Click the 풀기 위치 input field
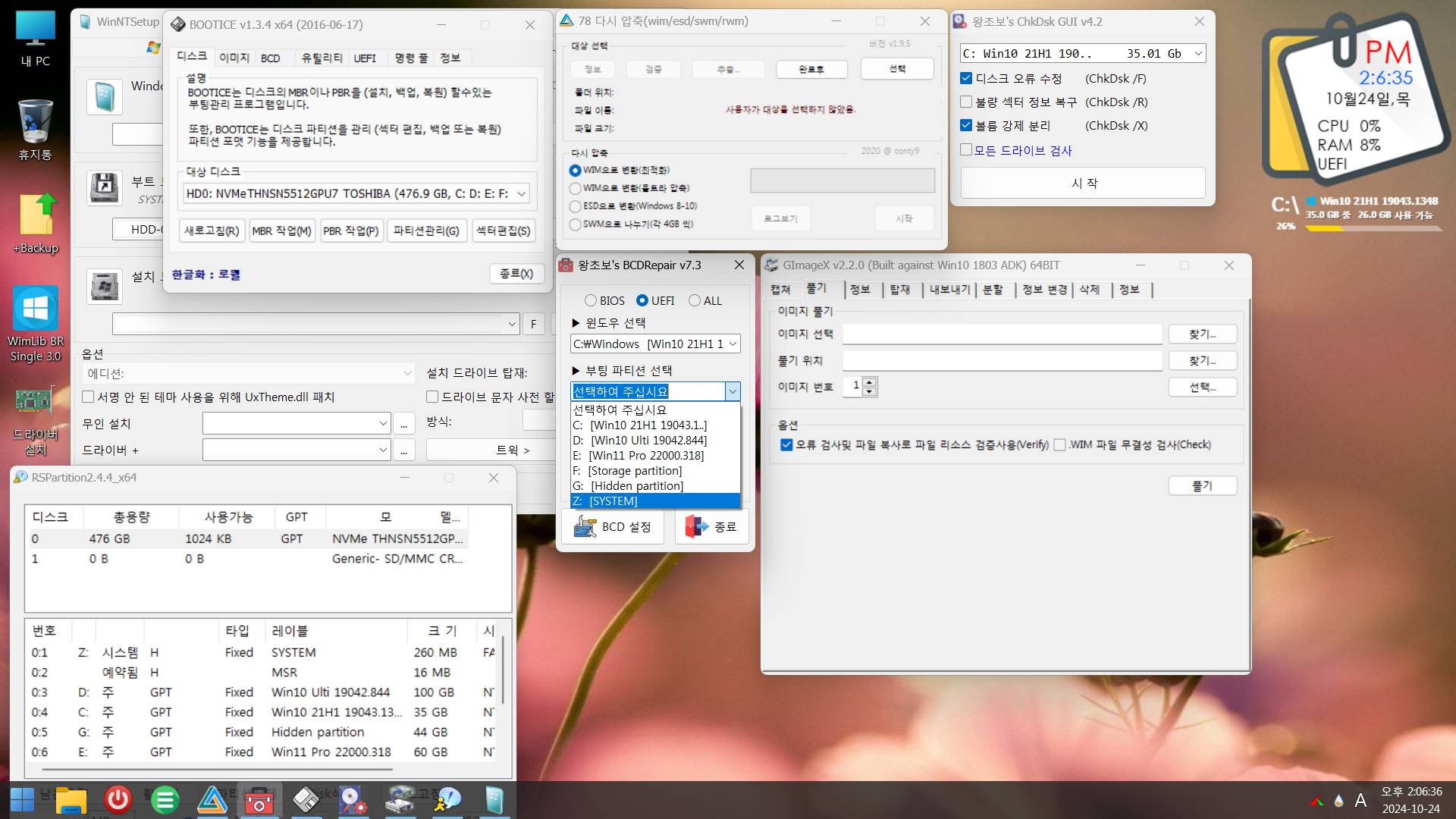The height and width of the screenshot is (819, 1456). [1003, 360]
